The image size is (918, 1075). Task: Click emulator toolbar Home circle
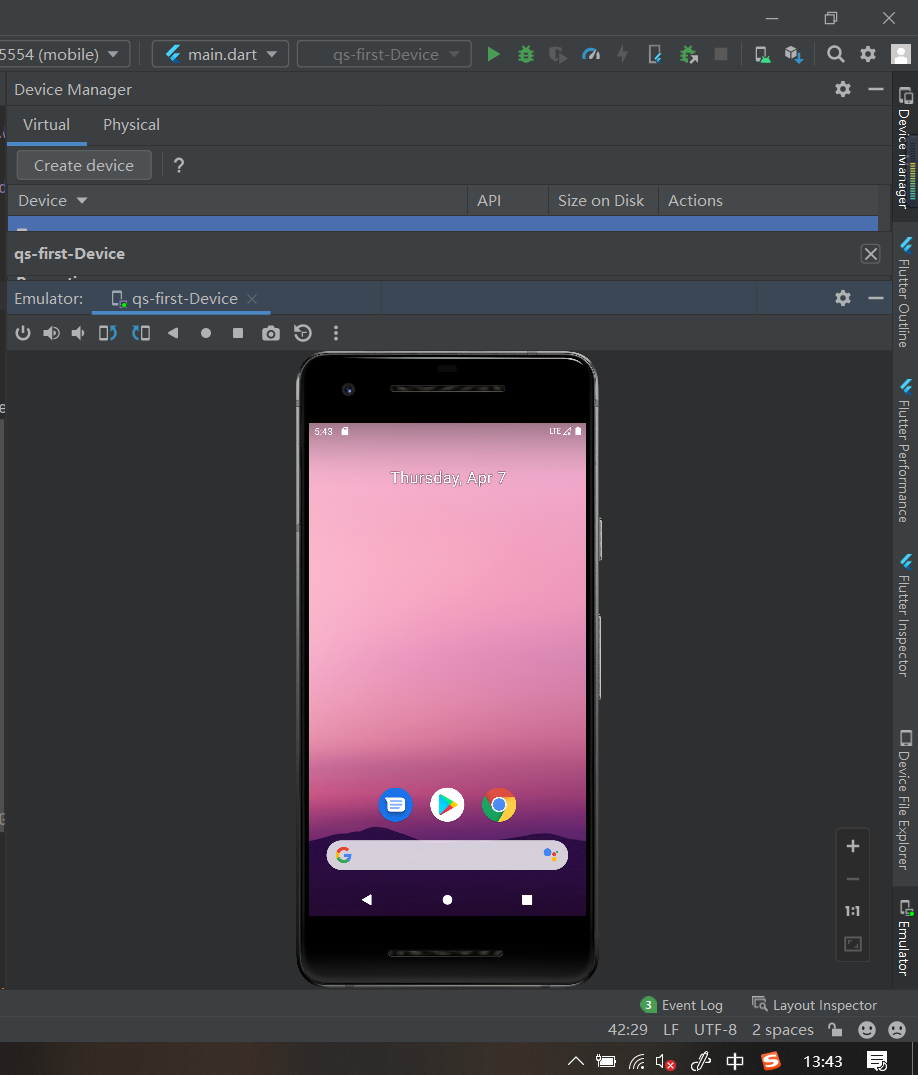[206, 333]
